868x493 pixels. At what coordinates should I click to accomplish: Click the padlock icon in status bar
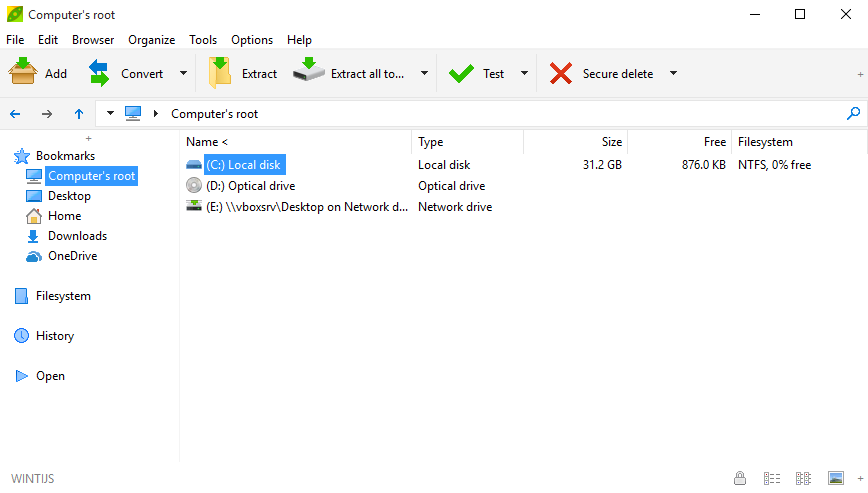[x=740, y=478]
